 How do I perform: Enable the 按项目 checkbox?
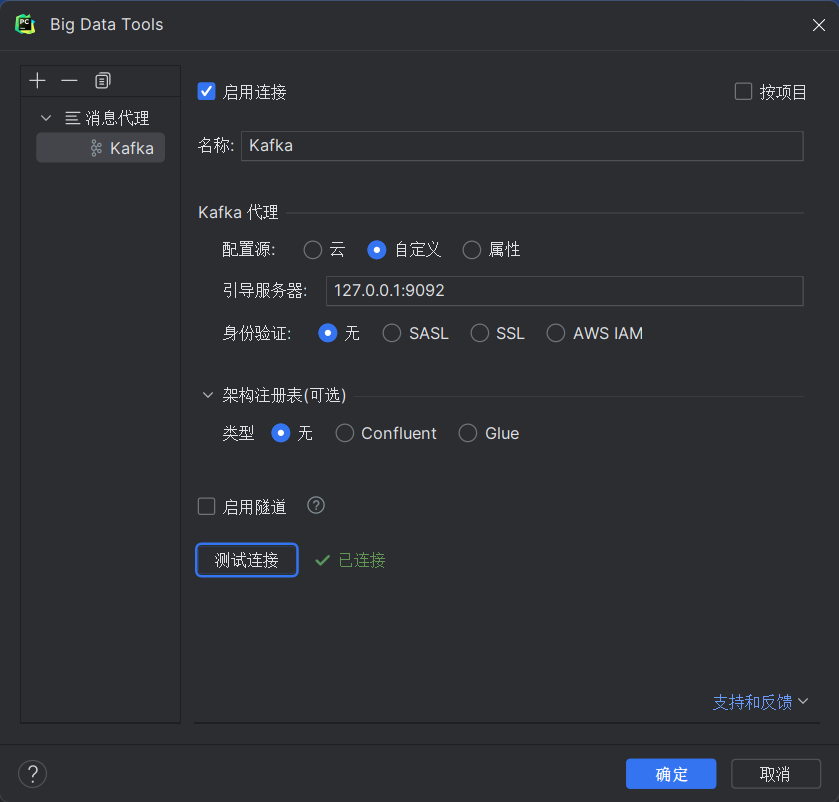tap(743, 91)
